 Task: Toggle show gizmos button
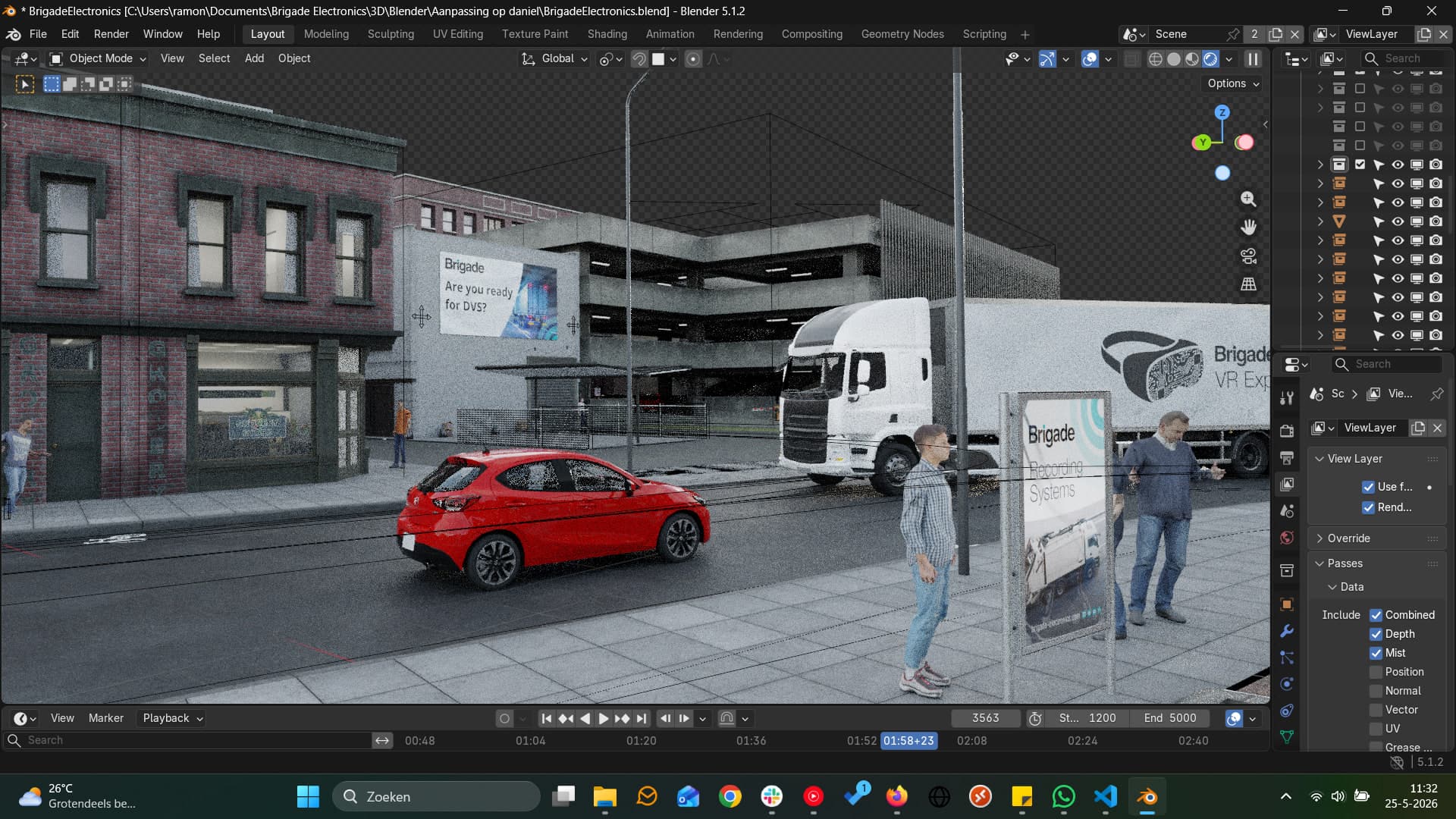pos(1046,58)
